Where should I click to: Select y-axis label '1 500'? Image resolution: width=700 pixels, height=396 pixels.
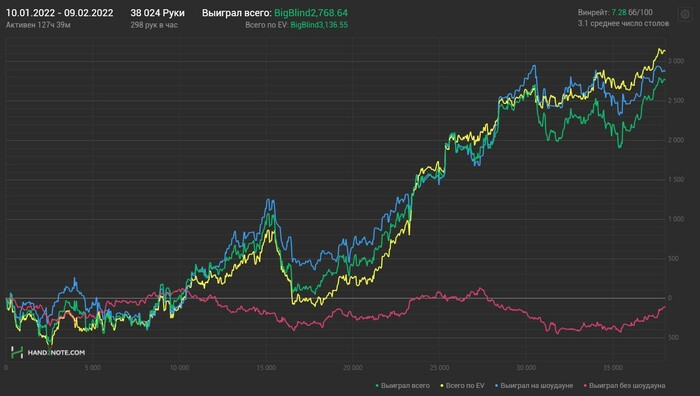tap(675, 179)
